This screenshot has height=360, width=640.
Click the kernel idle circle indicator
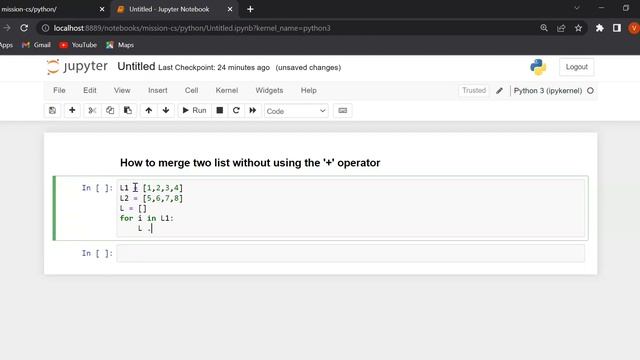590,91
